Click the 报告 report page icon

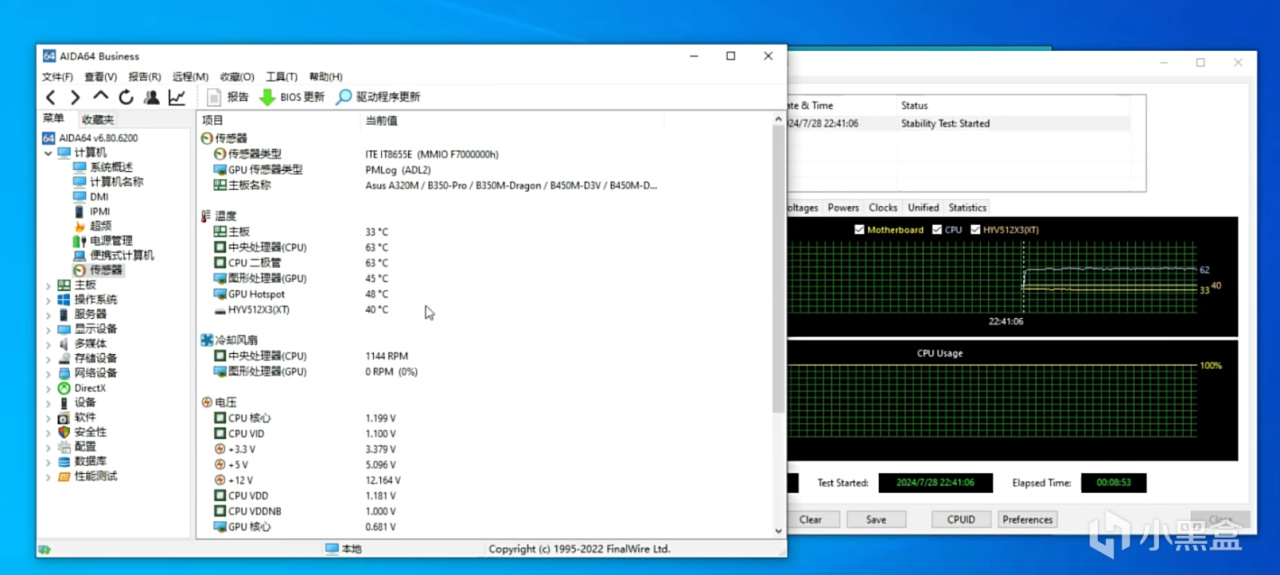[213, 97]
